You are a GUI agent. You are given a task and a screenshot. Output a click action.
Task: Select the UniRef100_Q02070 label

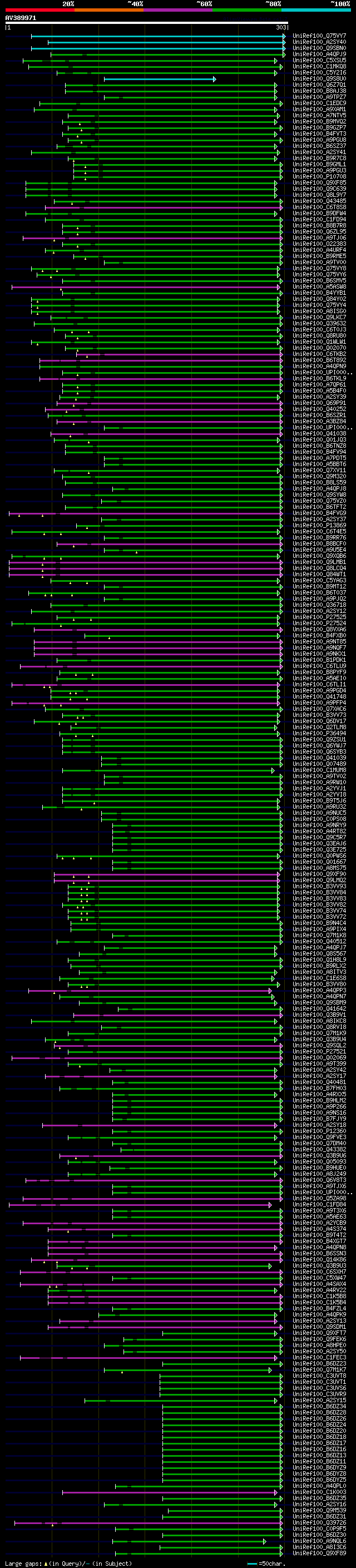319,348
